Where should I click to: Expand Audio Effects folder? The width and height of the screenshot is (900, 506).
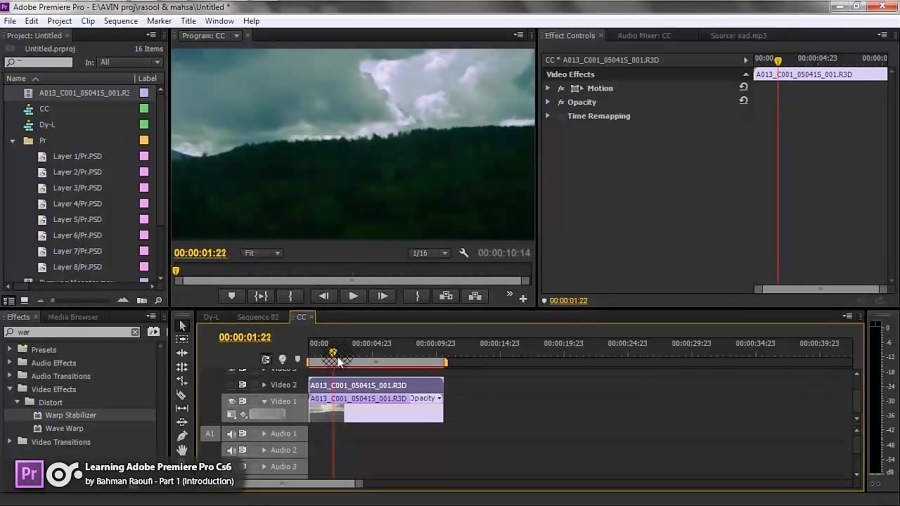coord(9,362)
